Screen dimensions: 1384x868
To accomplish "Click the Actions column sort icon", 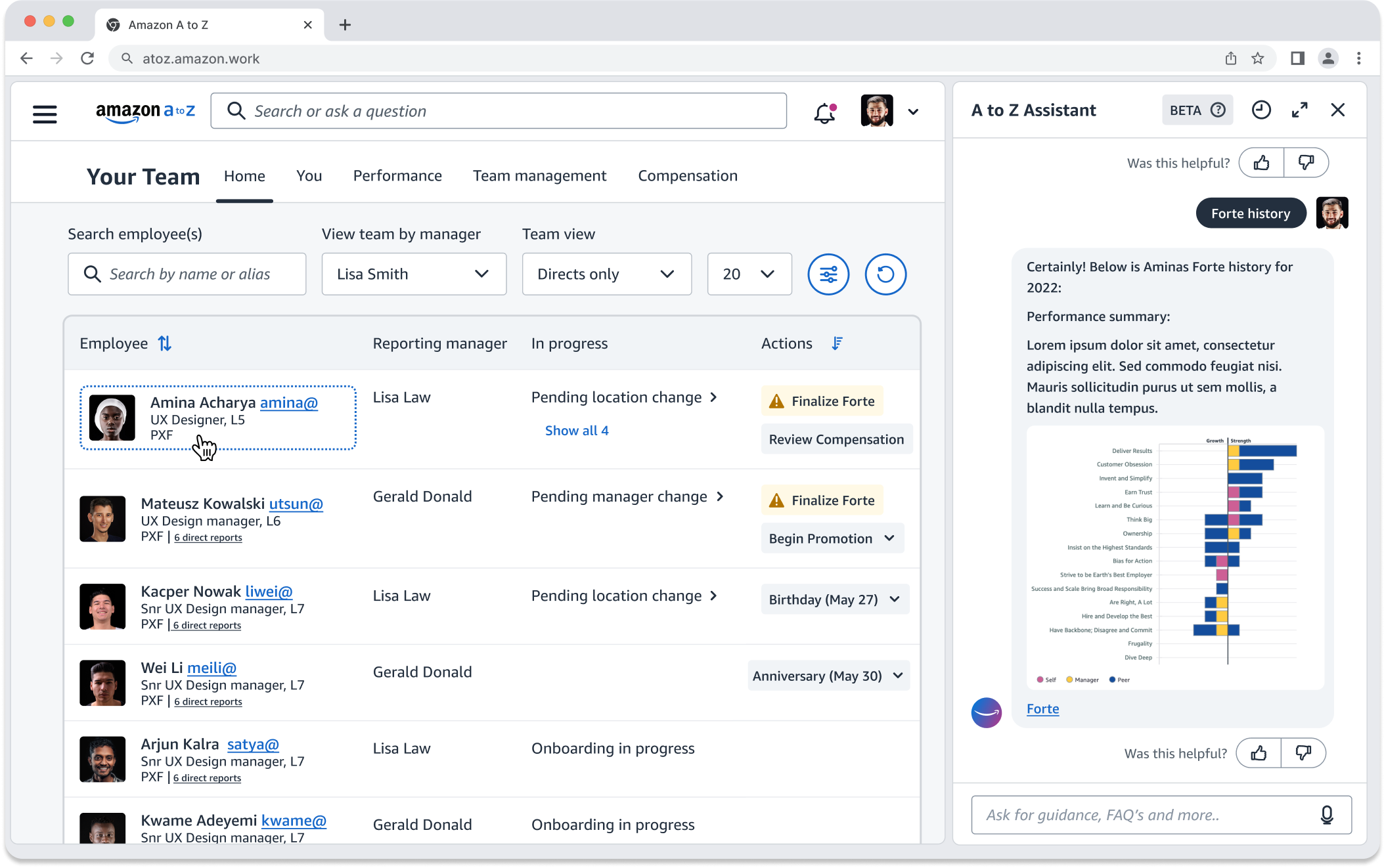I will click(x=837, y=343).
